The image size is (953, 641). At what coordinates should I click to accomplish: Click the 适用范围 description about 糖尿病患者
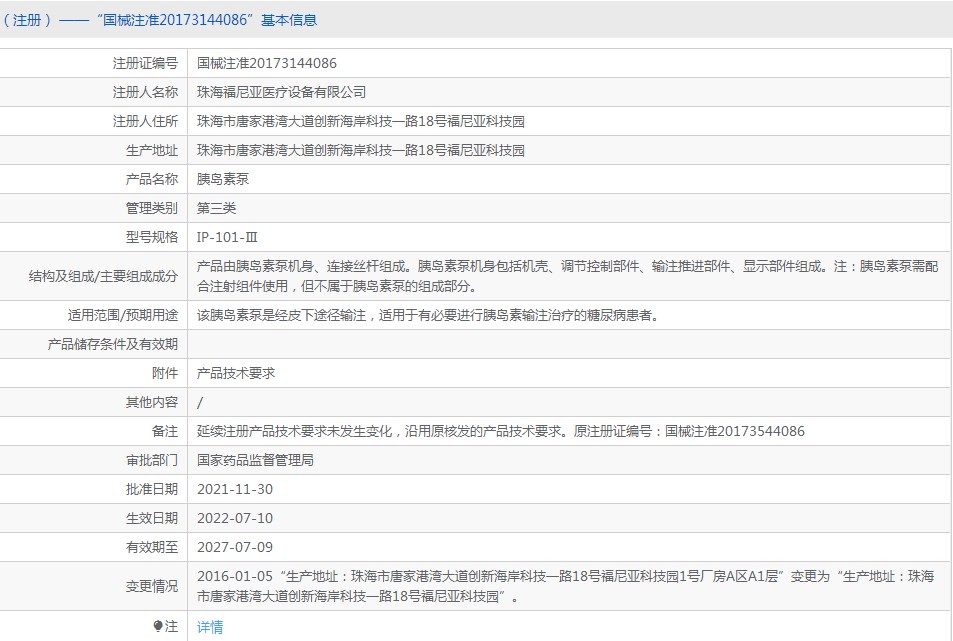[428, 315]
